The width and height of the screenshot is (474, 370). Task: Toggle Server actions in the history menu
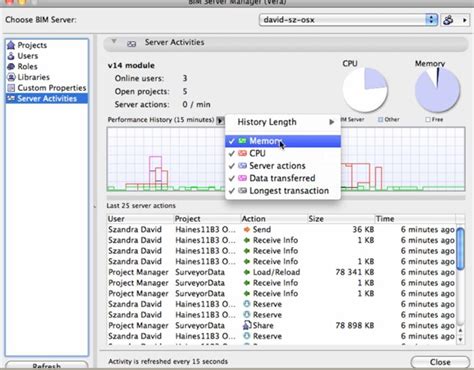[x=283, y=166]
